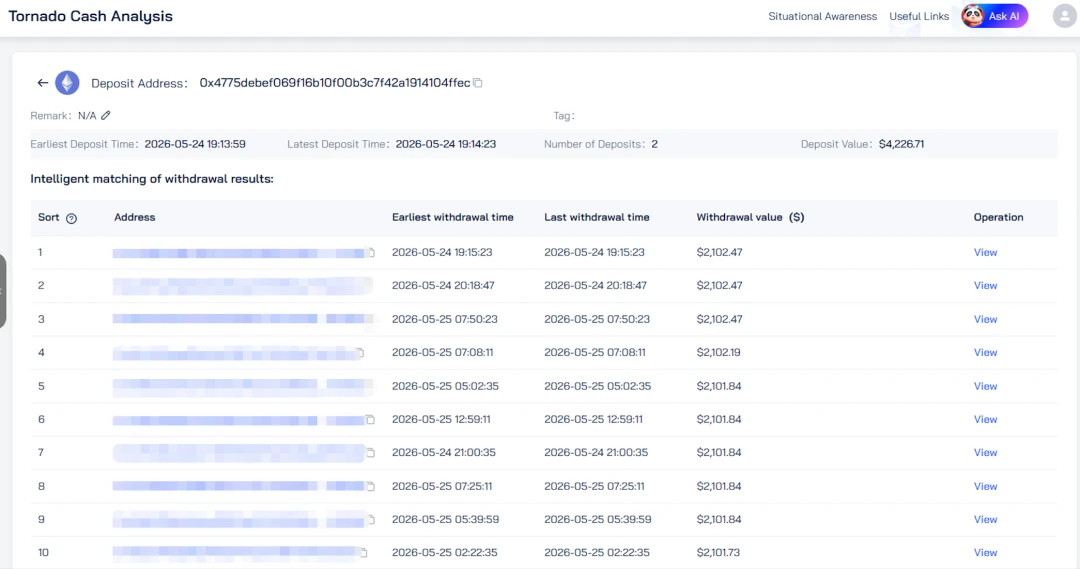View details for row 4 ($2,102.19)
The height and width of the screenshot is (569, 1080).
[985, 352]
